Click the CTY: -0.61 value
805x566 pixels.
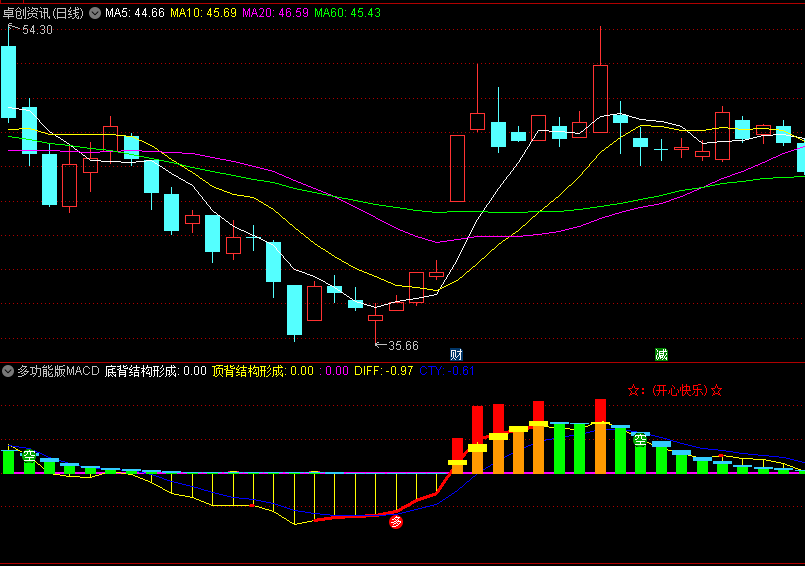coord(447,371)
